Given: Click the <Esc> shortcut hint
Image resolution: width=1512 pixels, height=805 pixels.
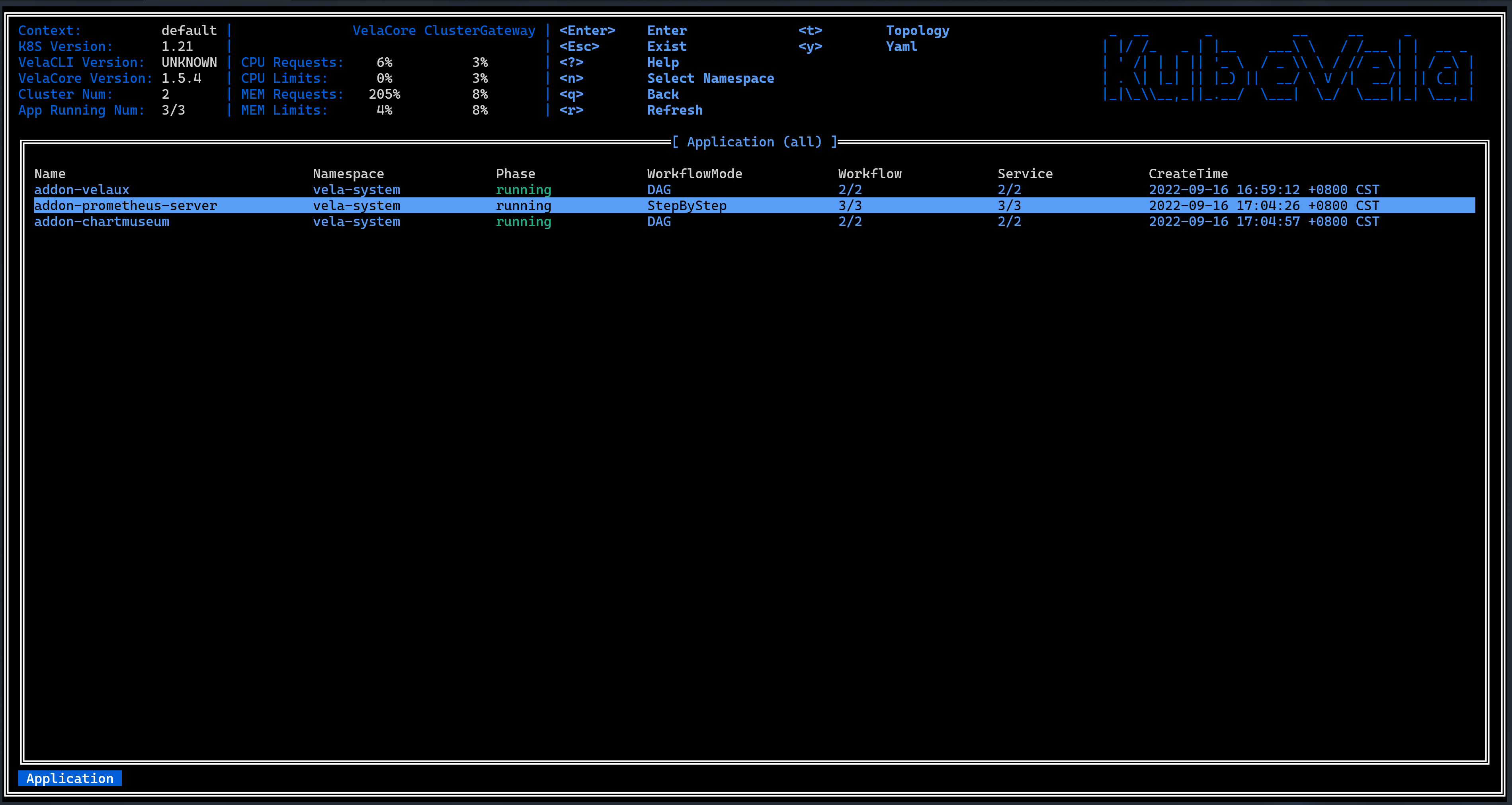Looking at the screenshot, I should tap(579, 46).
